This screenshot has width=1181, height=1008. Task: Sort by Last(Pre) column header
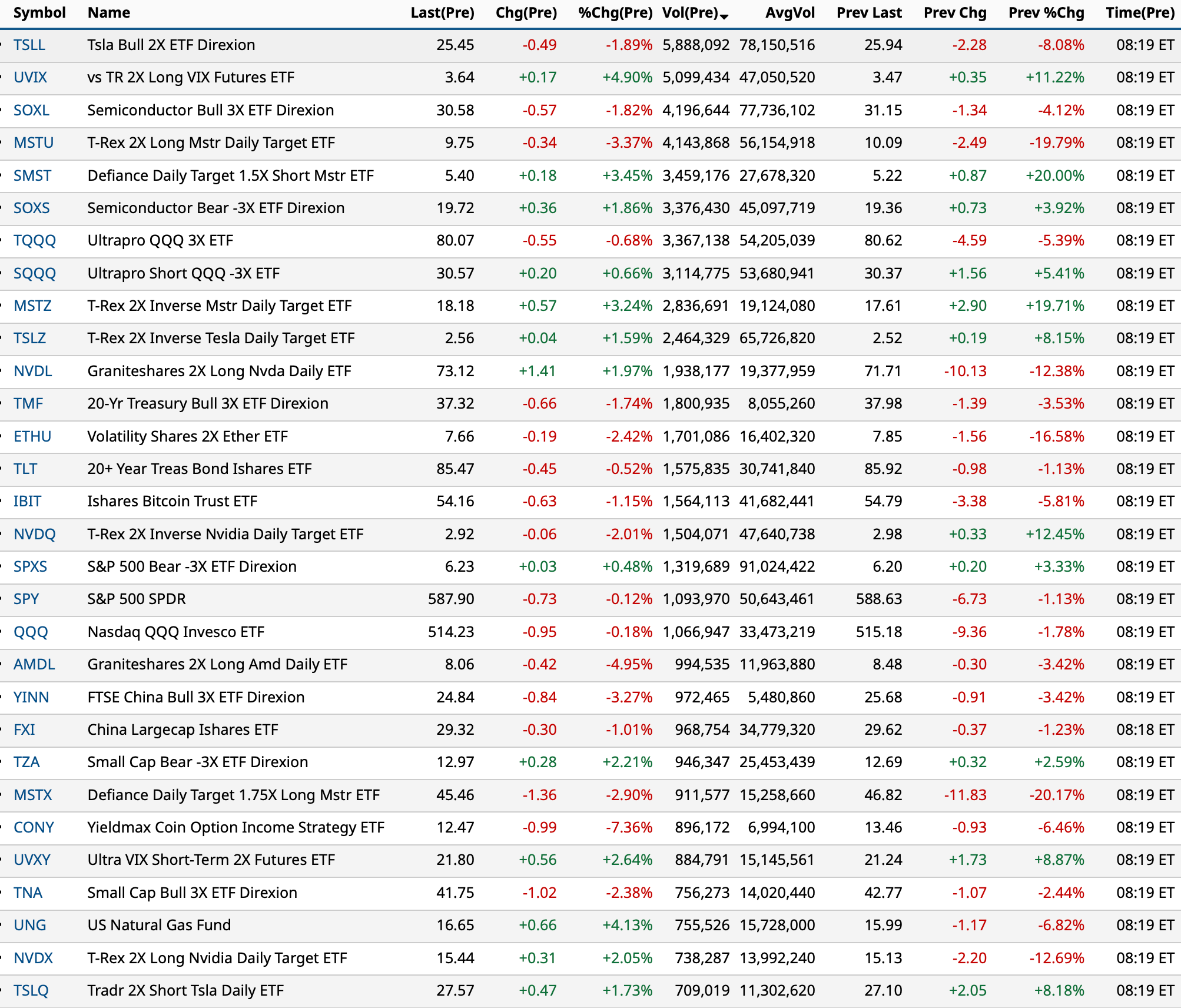pos(442,12)
